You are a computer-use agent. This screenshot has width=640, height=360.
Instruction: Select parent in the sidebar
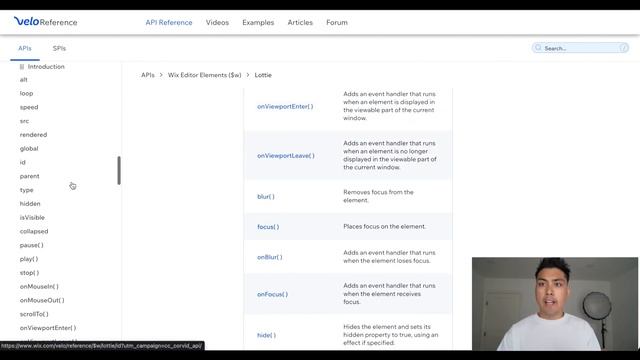[x=30, y=176]
